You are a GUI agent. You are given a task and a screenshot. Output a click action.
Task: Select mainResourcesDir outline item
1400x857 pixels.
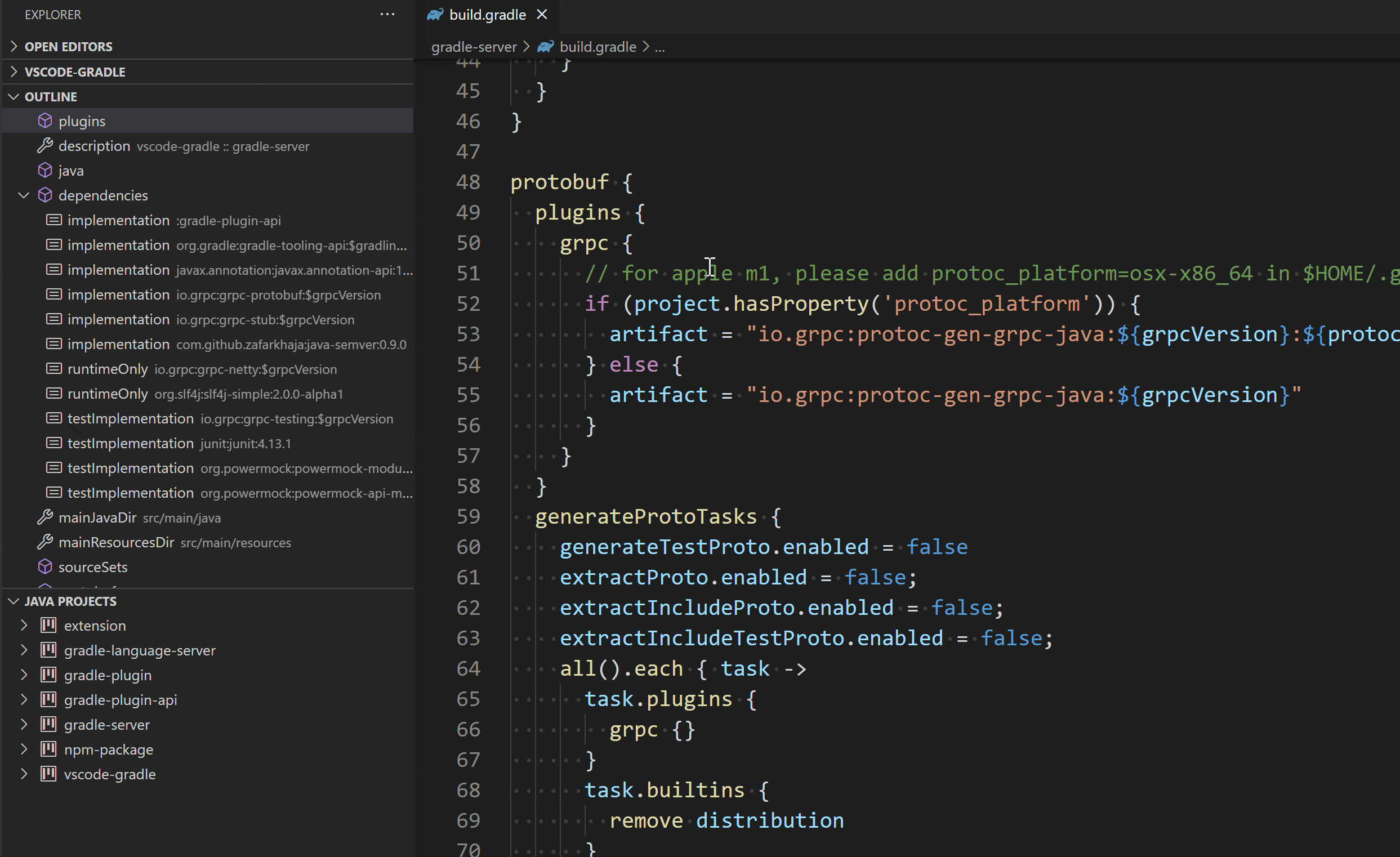[208, 542]
